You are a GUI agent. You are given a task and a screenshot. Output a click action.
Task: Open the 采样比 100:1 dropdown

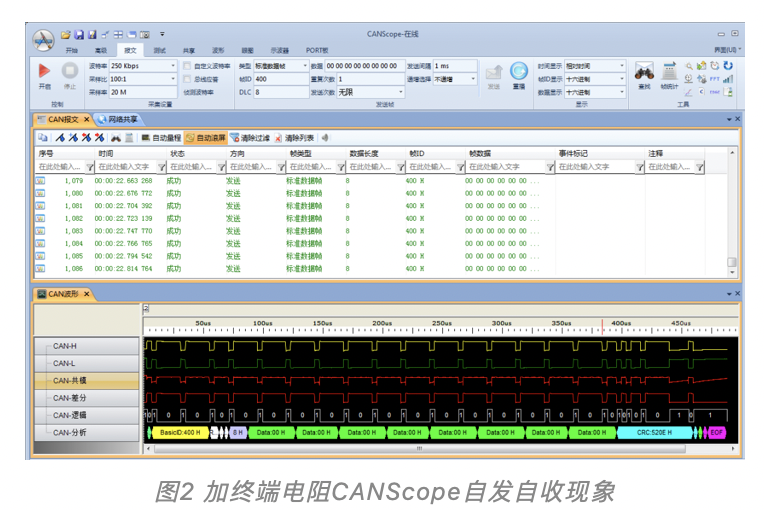tap(172, 79)
